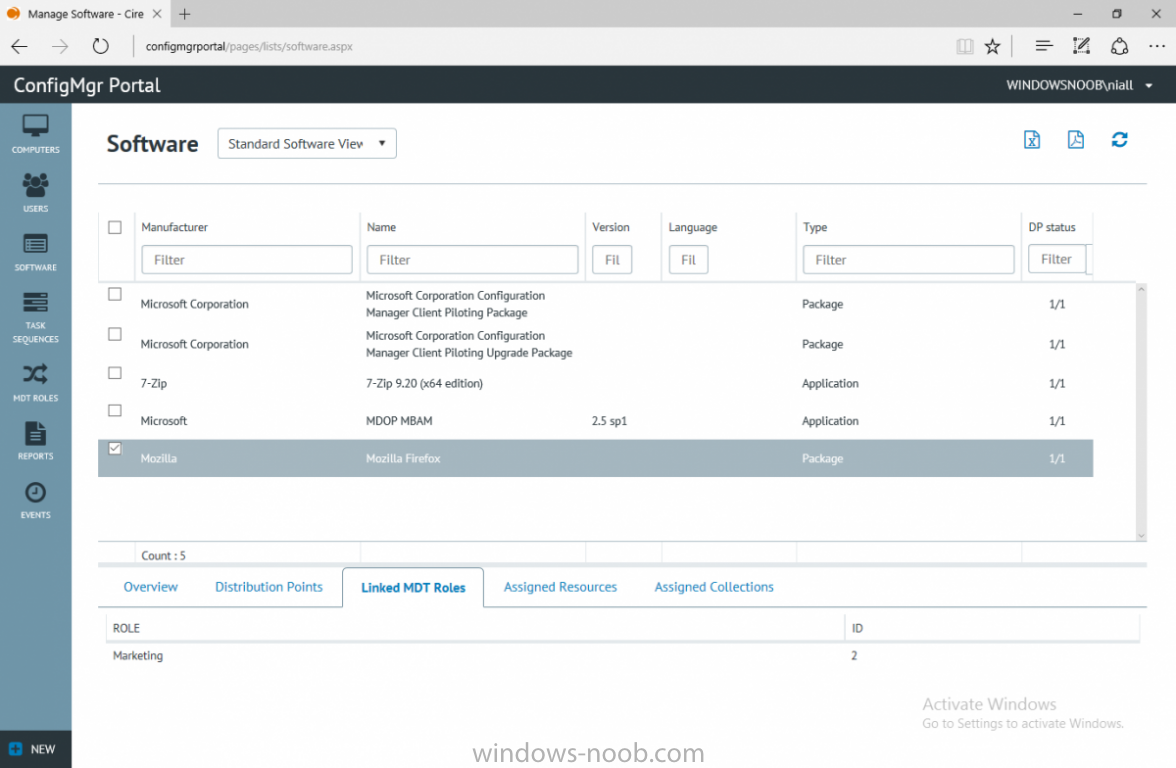Viewport: 1176px width, 768px height.
Task: Switch to the Overview tab
Action: [151, 586]
